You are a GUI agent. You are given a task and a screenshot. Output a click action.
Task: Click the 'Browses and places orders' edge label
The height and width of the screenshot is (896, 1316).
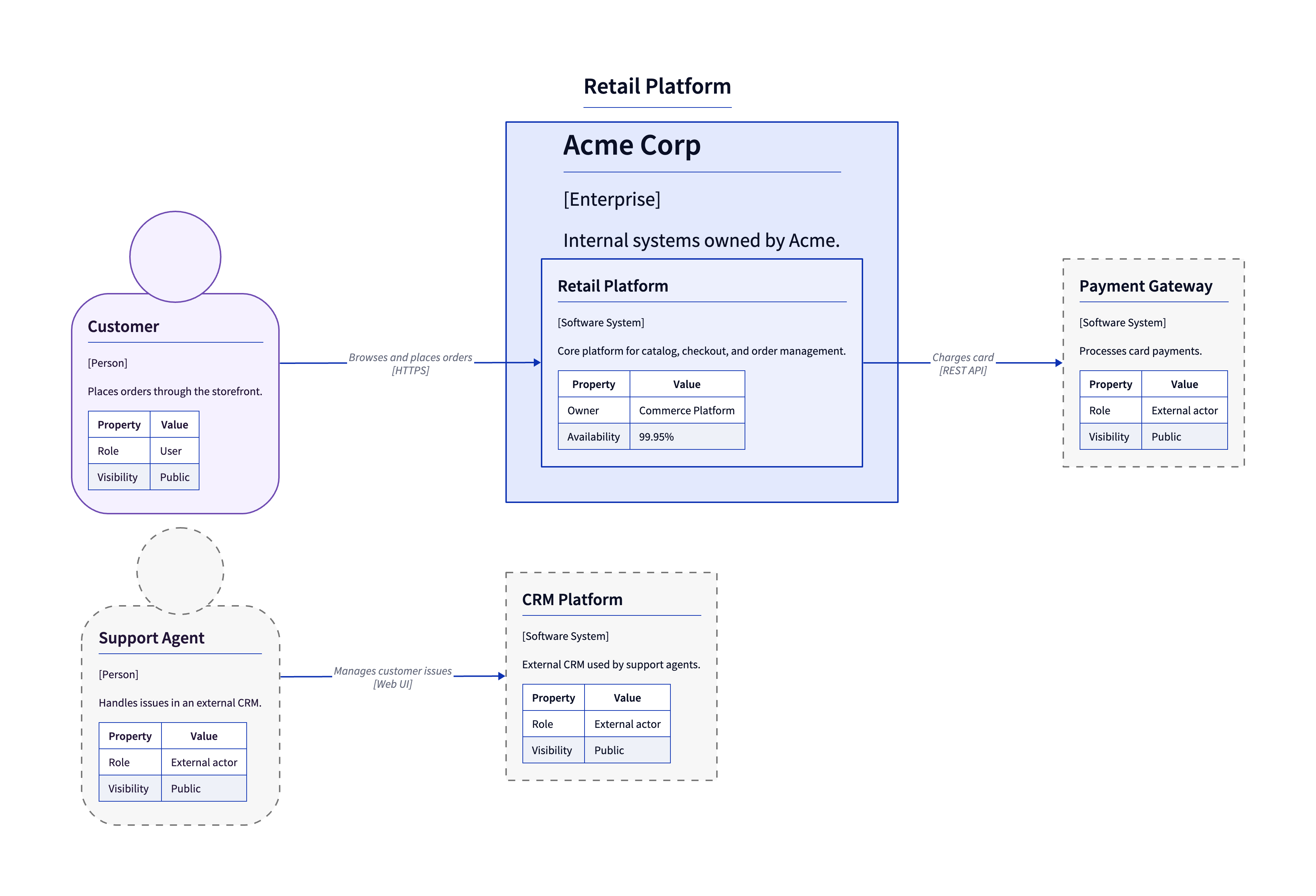[x=410, y=364]
